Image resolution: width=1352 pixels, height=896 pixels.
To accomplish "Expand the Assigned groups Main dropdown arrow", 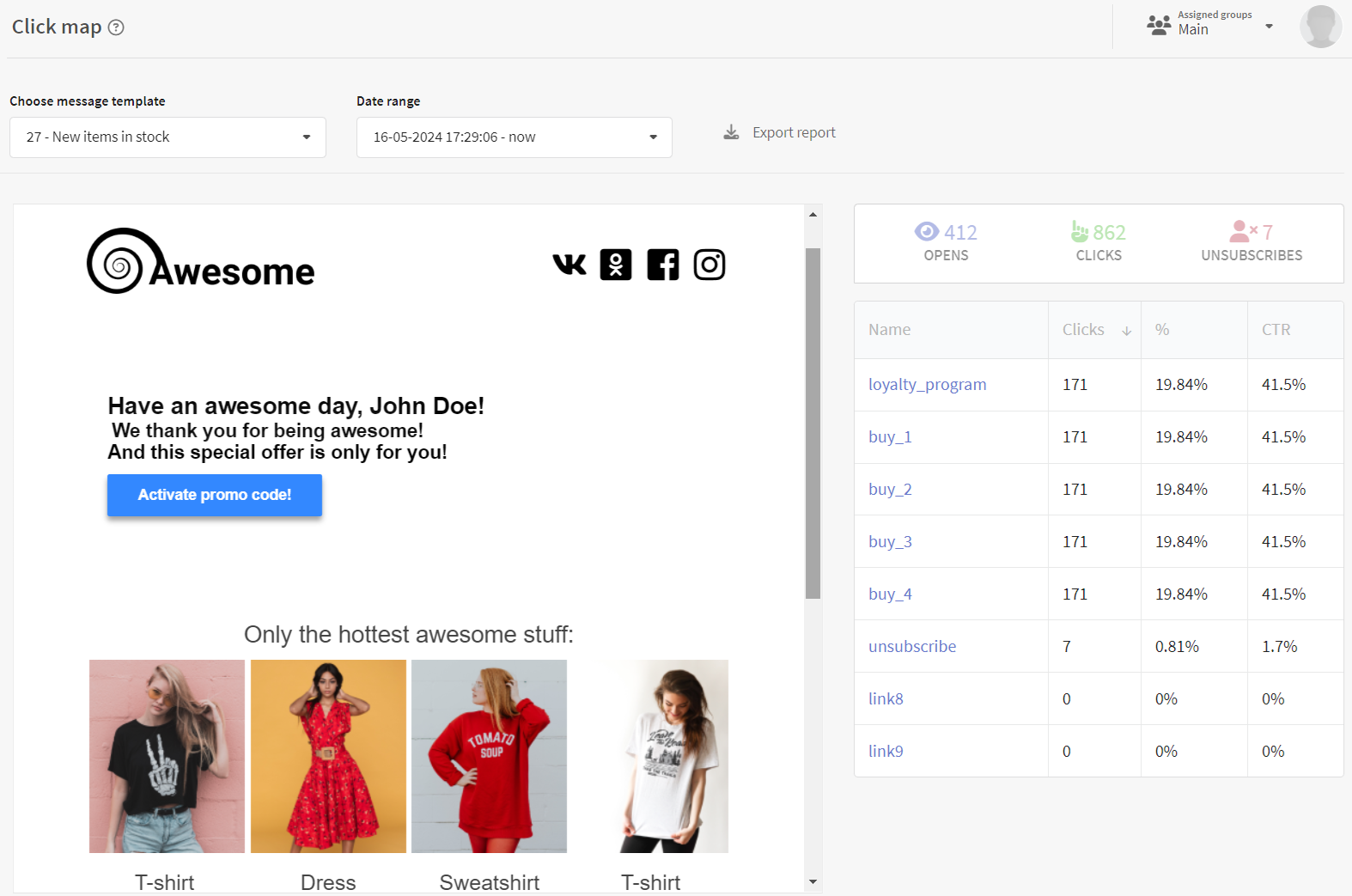I will [1269, 27].
